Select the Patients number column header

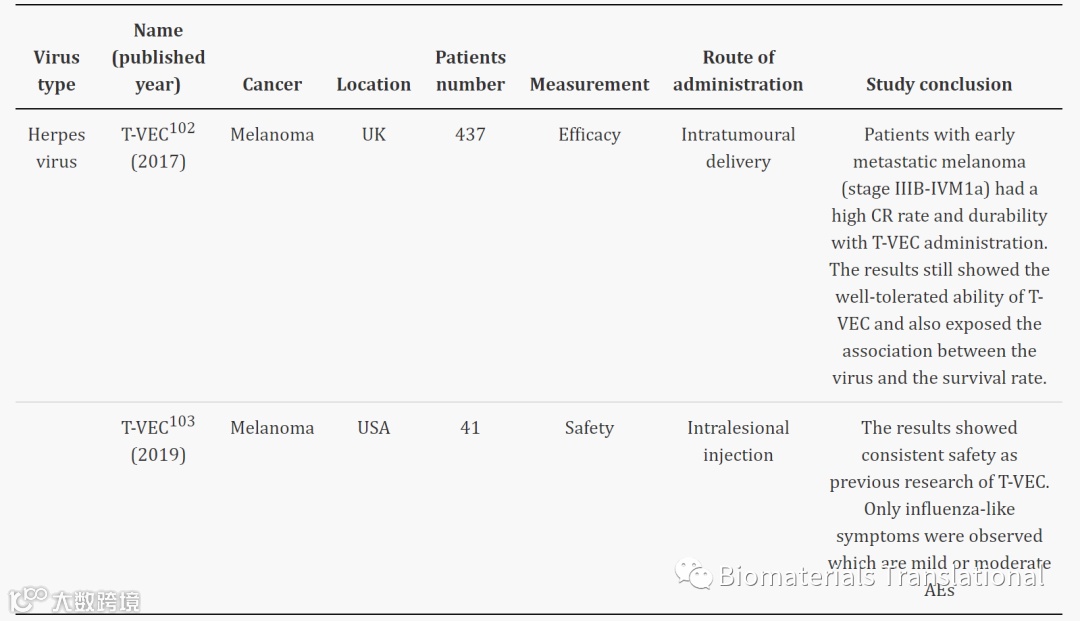coord(470,71)
